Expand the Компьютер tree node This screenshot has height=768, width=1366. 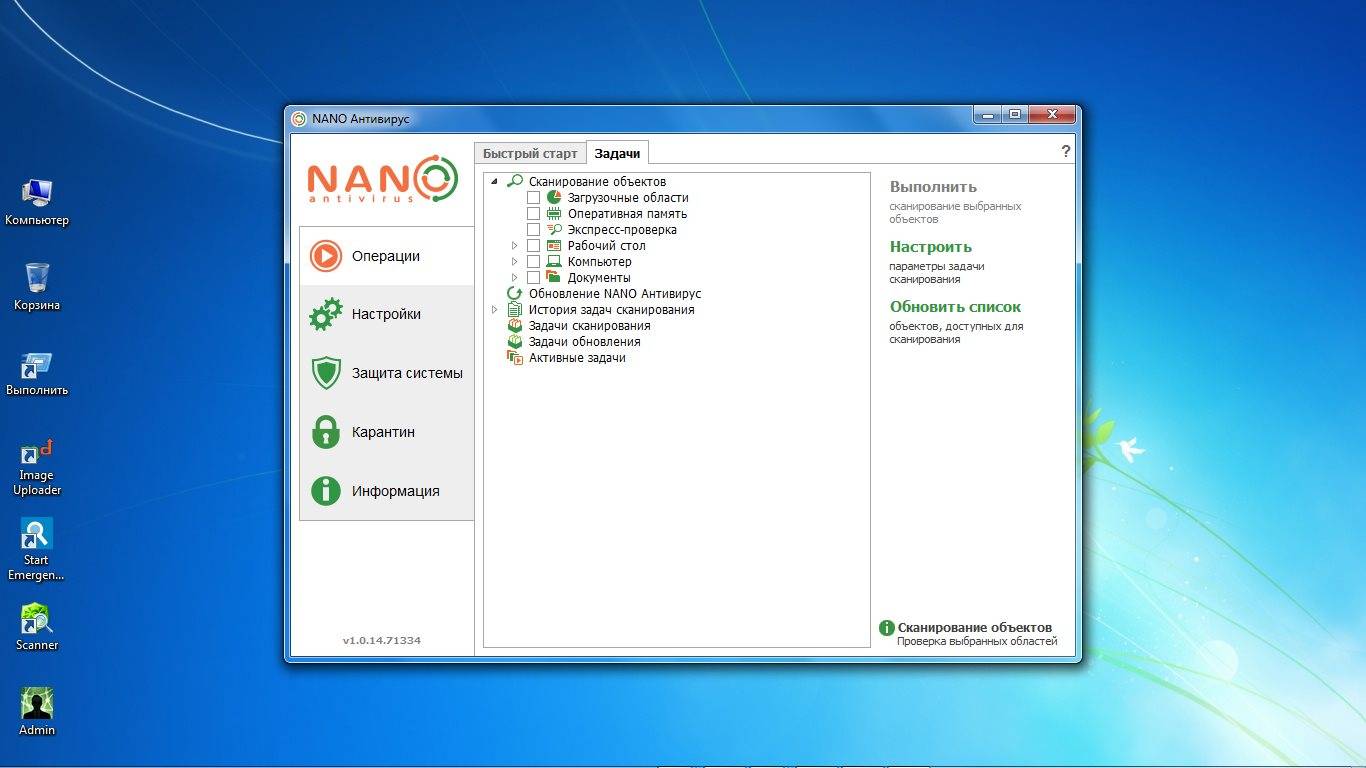coord(515,261)
